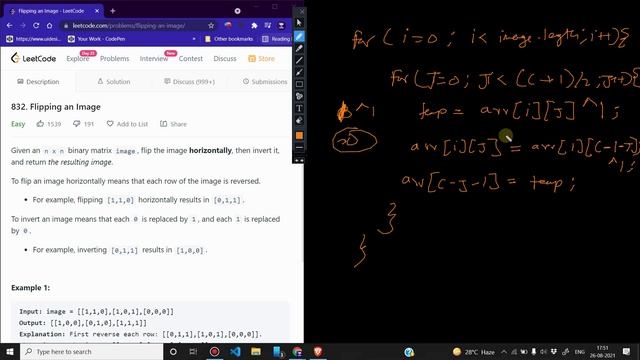
Task: Select the Text tool in drawing toolbar
Action: (x=299, y=108)
